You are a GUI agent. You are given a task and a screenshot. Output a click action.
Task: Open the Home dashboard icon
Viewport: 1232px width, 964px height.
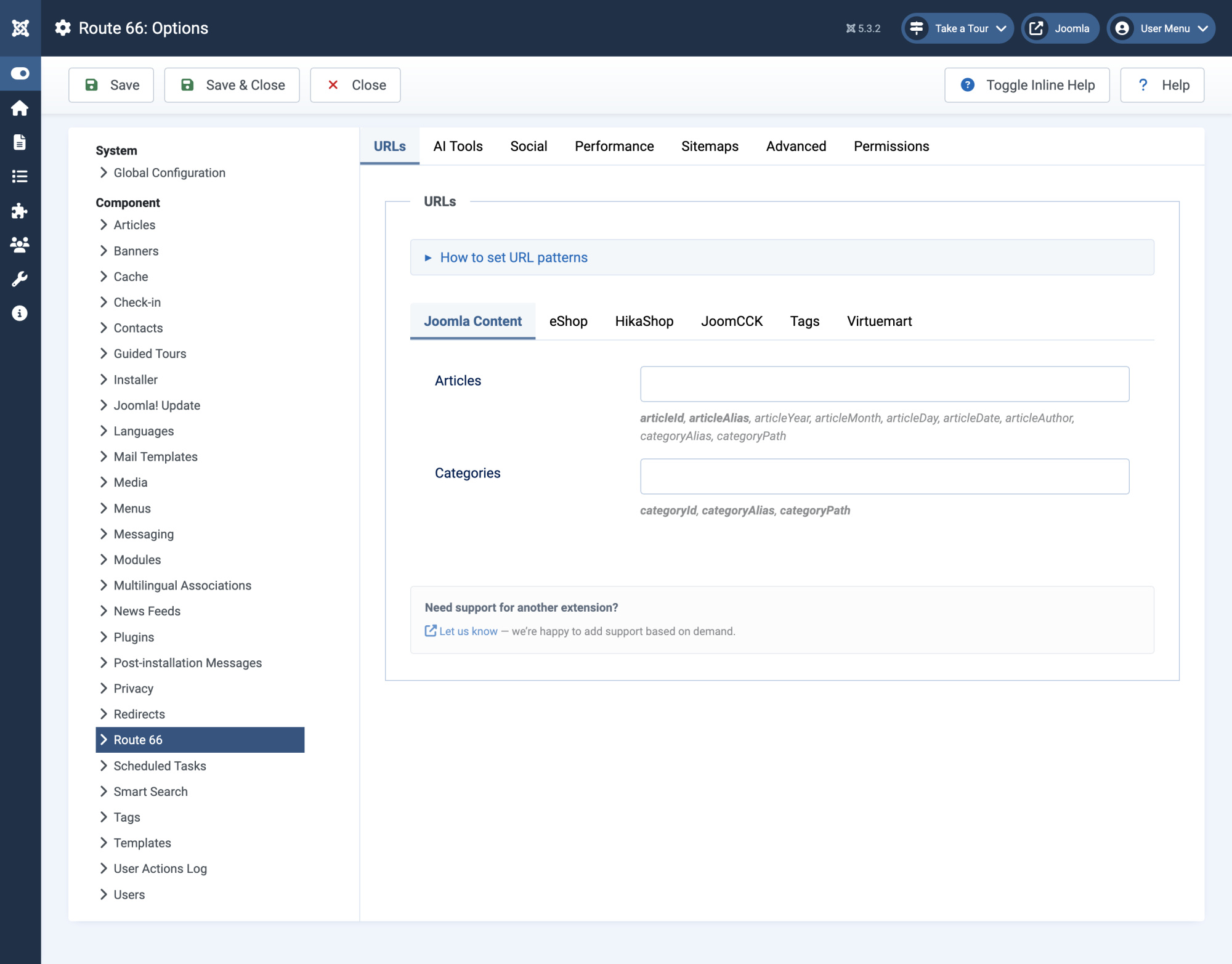pyautogui.click(x=20, y=108)
